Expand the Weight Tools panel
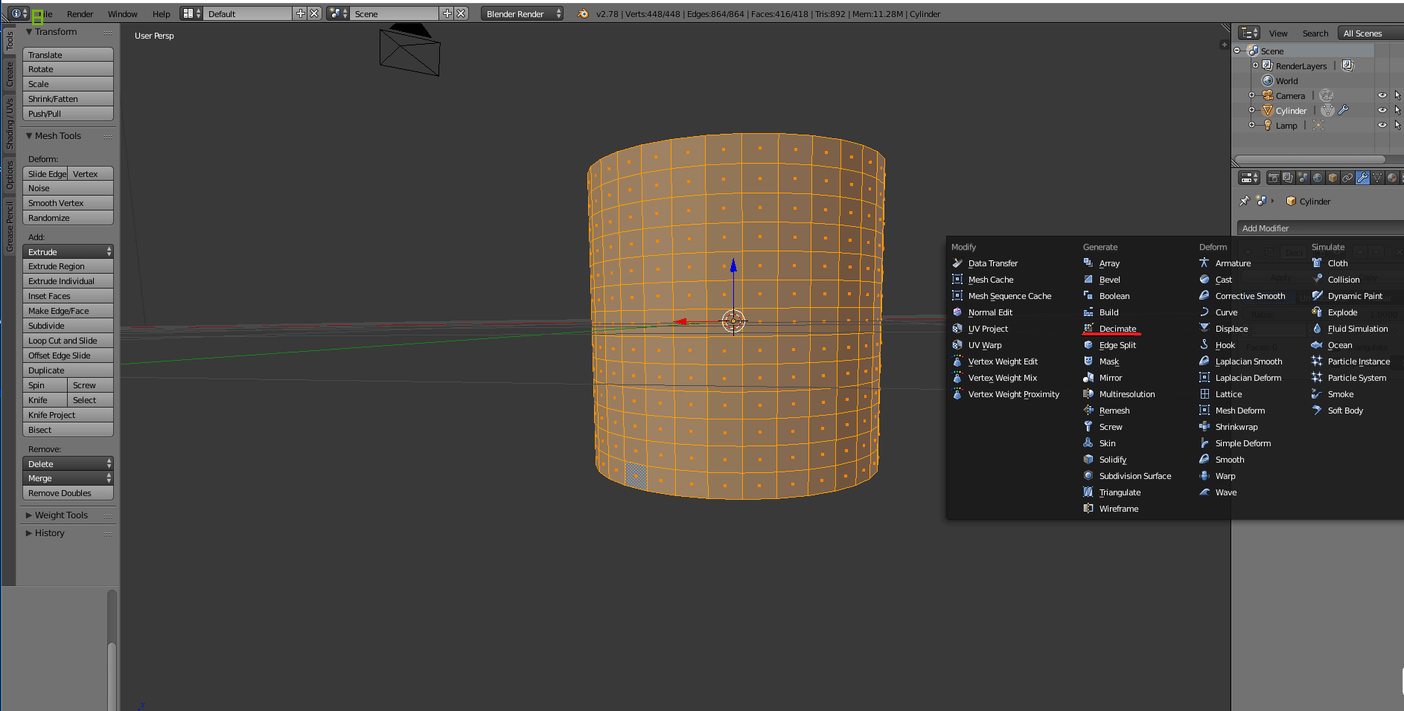Viewport: 1404px width, 711px height. click(61, 515)
